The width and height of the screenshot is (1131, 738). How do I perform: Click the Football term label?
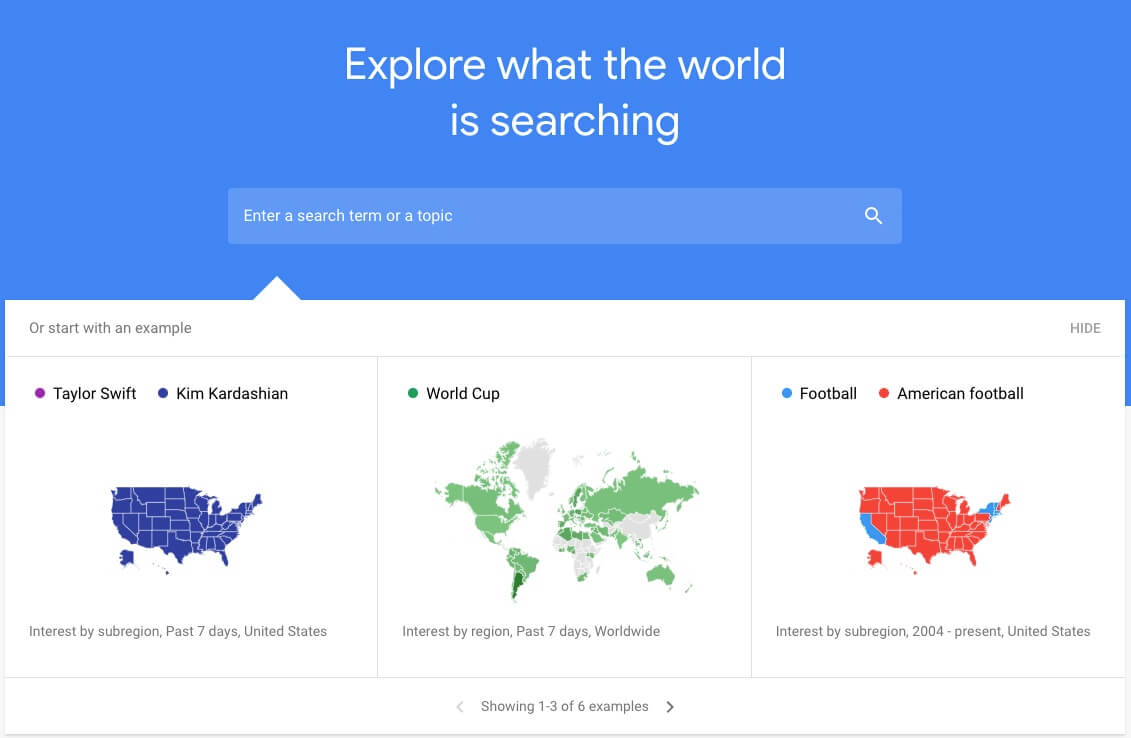point(828,394)
